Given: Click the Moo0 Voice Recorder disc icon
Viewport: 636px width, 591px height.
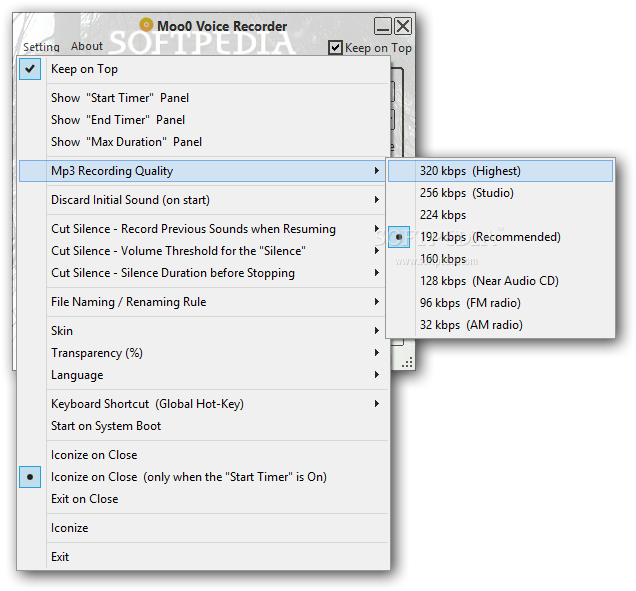Looking at the screenshot, I should pyautogui.click(x=146, y=25).
